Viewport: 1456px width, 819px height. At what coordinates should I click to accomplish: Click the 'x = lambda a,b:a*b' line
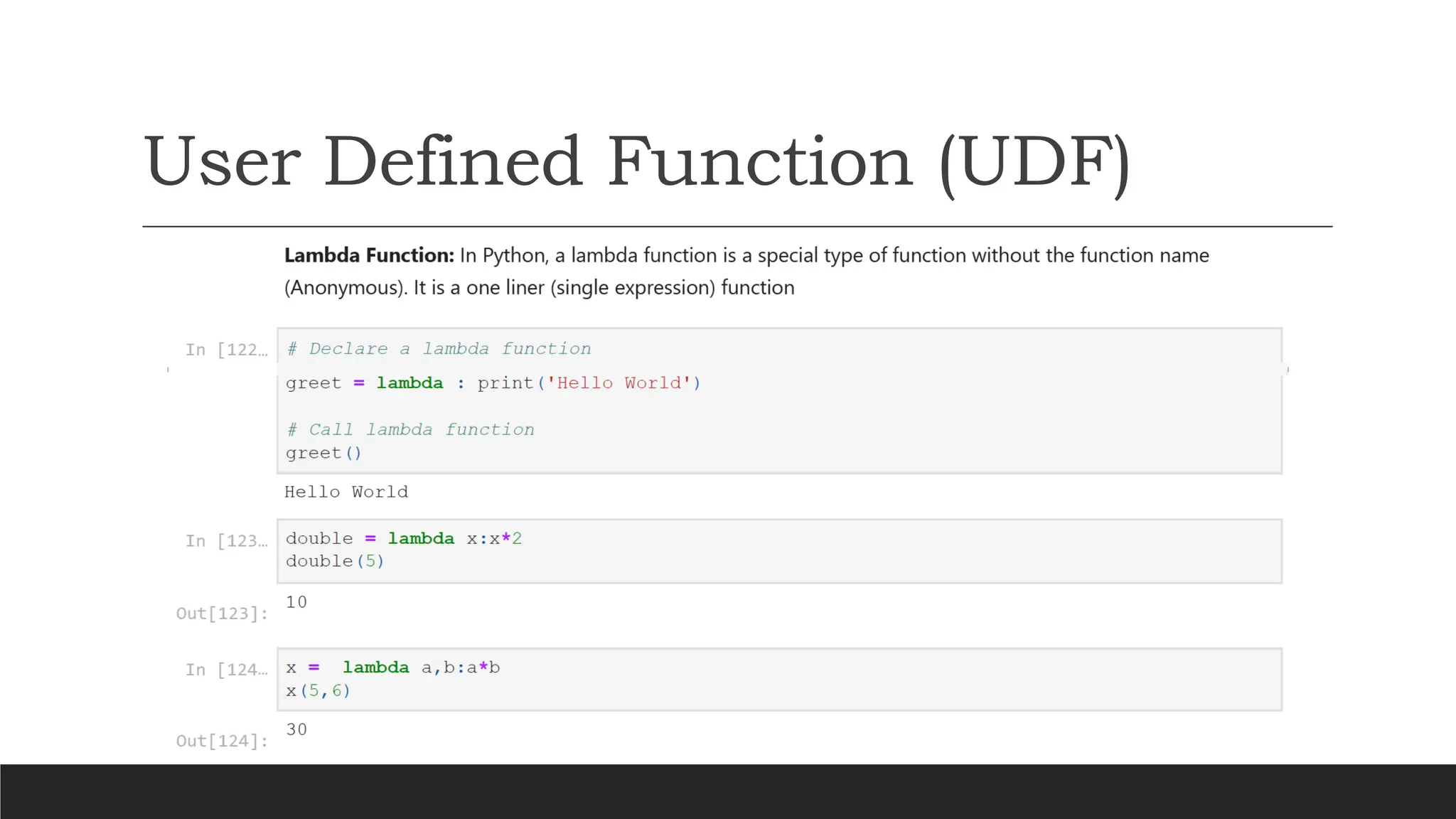point(393,668)
